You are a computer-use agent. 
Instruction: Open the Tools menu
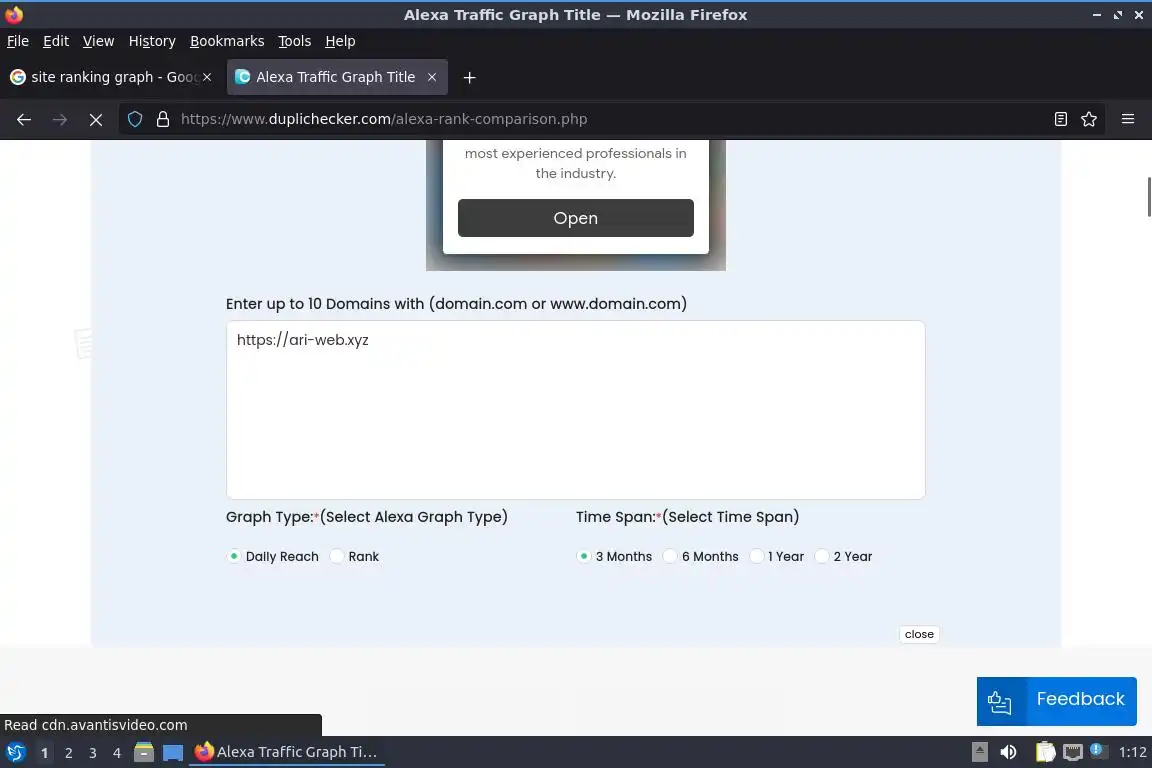295,41
